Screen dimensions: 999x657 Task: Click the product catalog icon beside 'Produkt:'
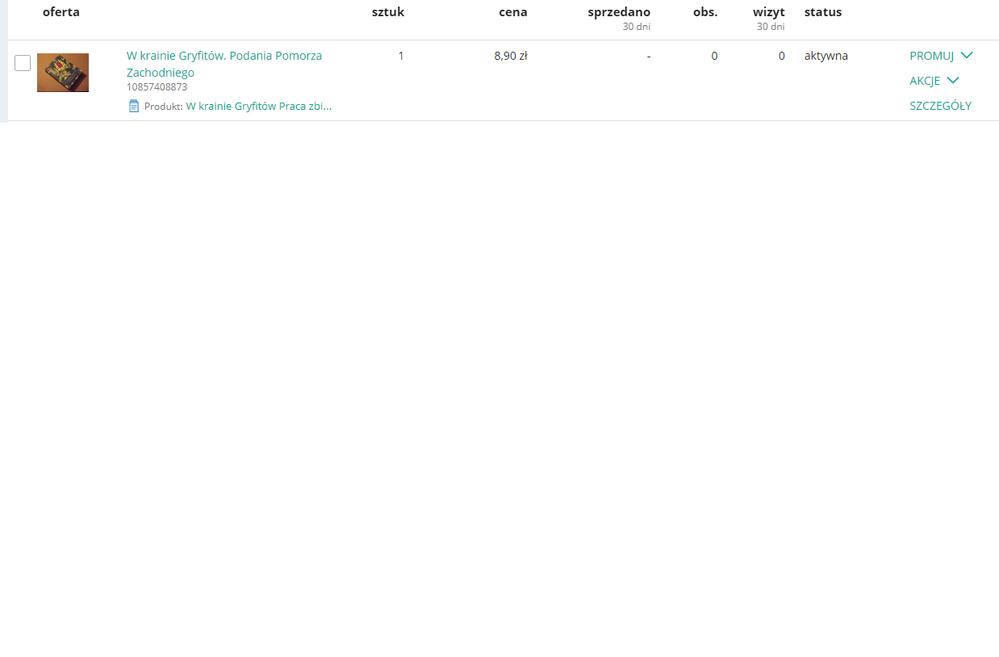[134, 106]
